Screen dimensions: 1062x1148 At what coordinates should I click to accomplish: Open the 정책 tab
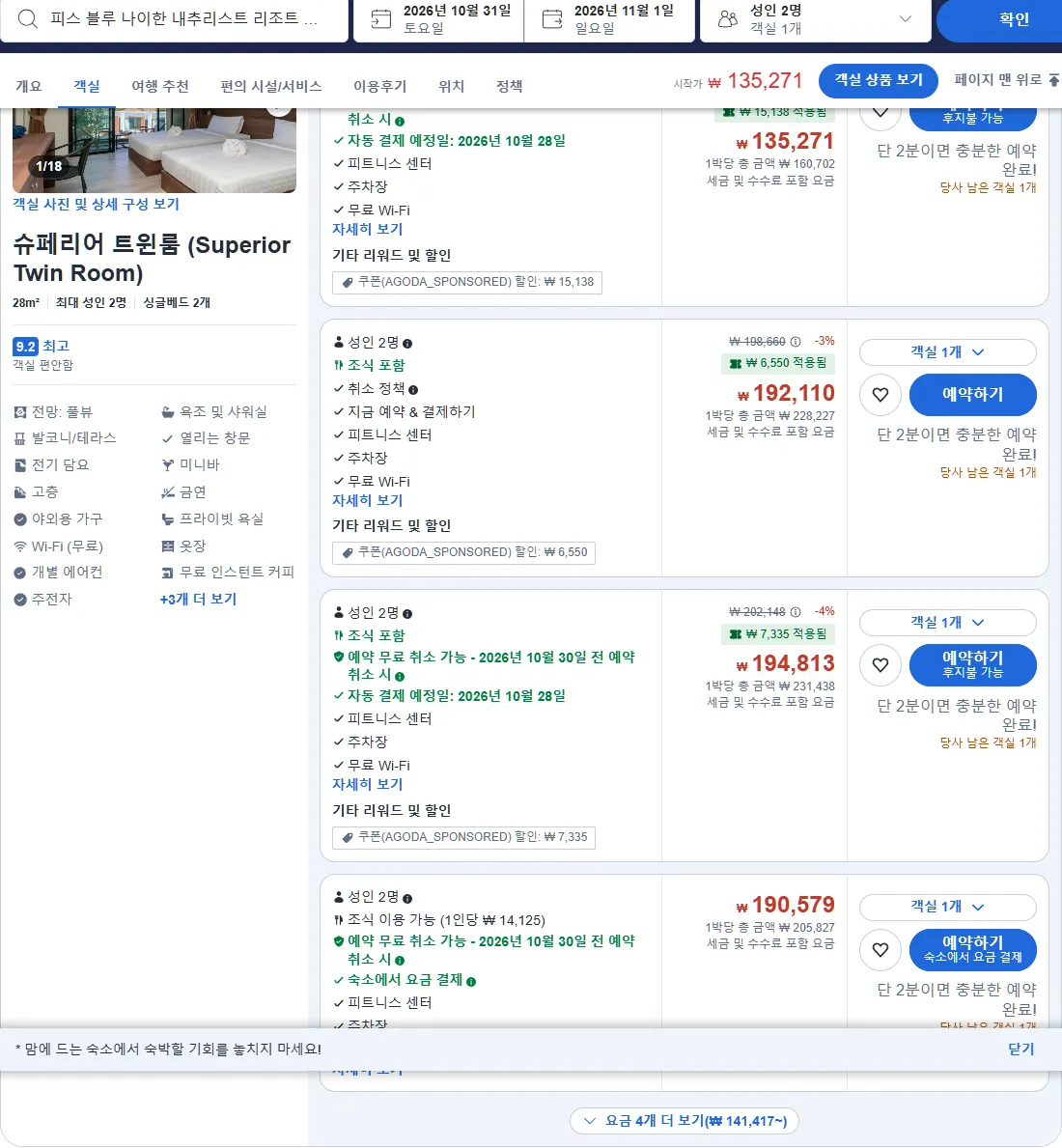[510, 86]
